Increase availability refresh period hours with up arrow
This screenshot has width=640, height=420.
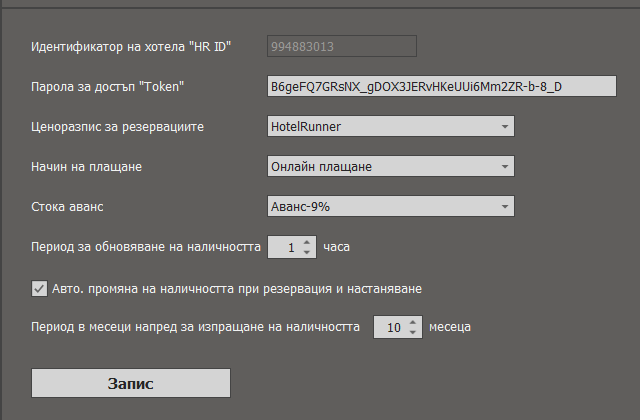[x=307, y=241]
